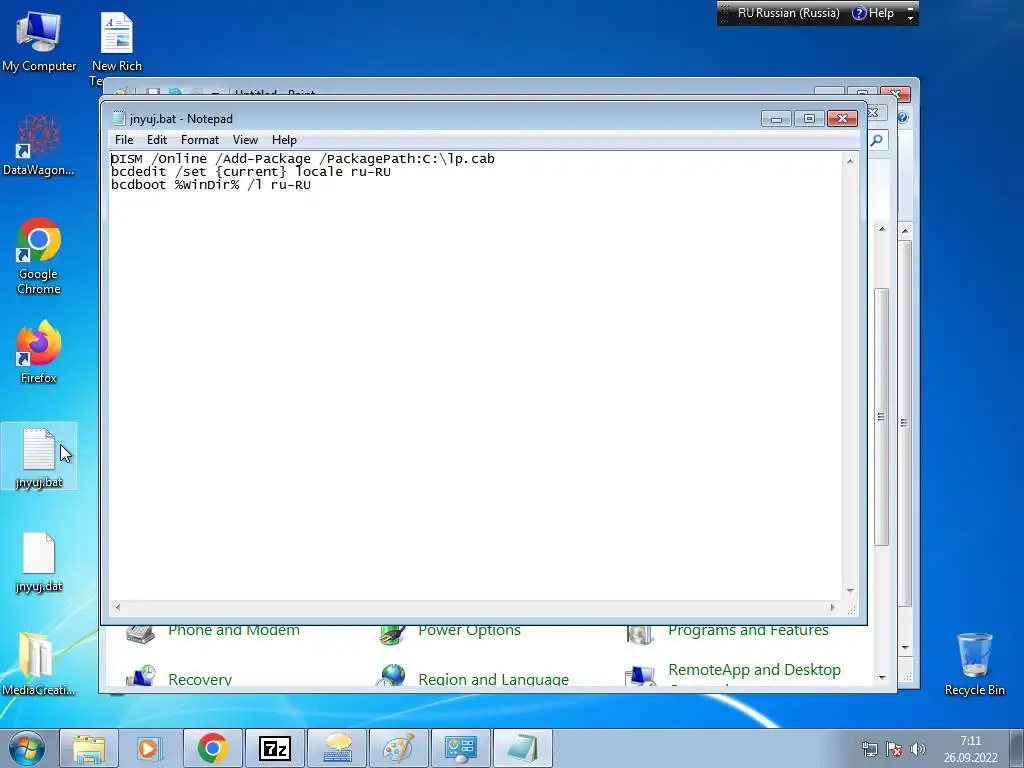Click the Action Center flag tray icon
The width and height of the screenshot is (1024, 768).
pyautogui.click(x=894, y=749)
